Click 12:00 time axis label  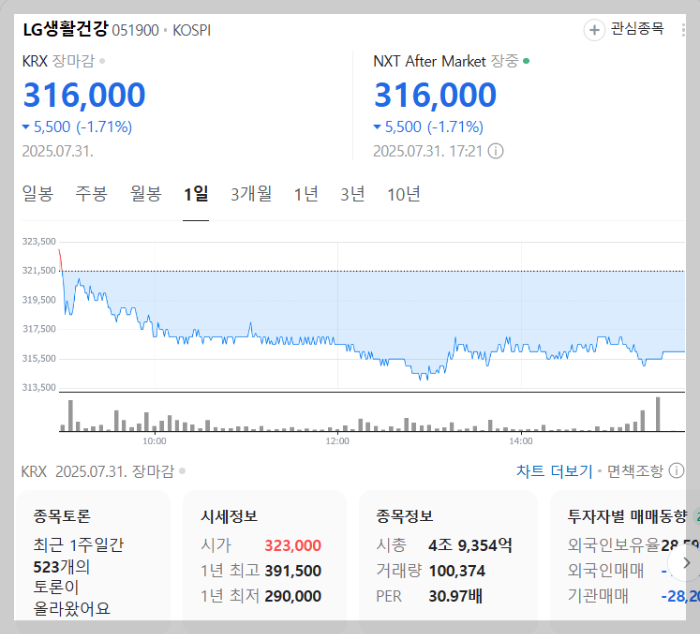338,441
